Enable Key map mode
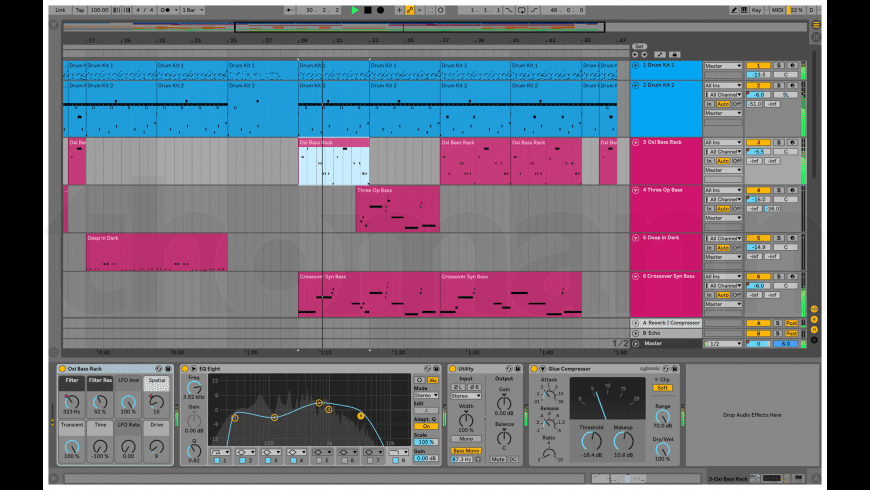870x490 pixels. coord(756,10)
